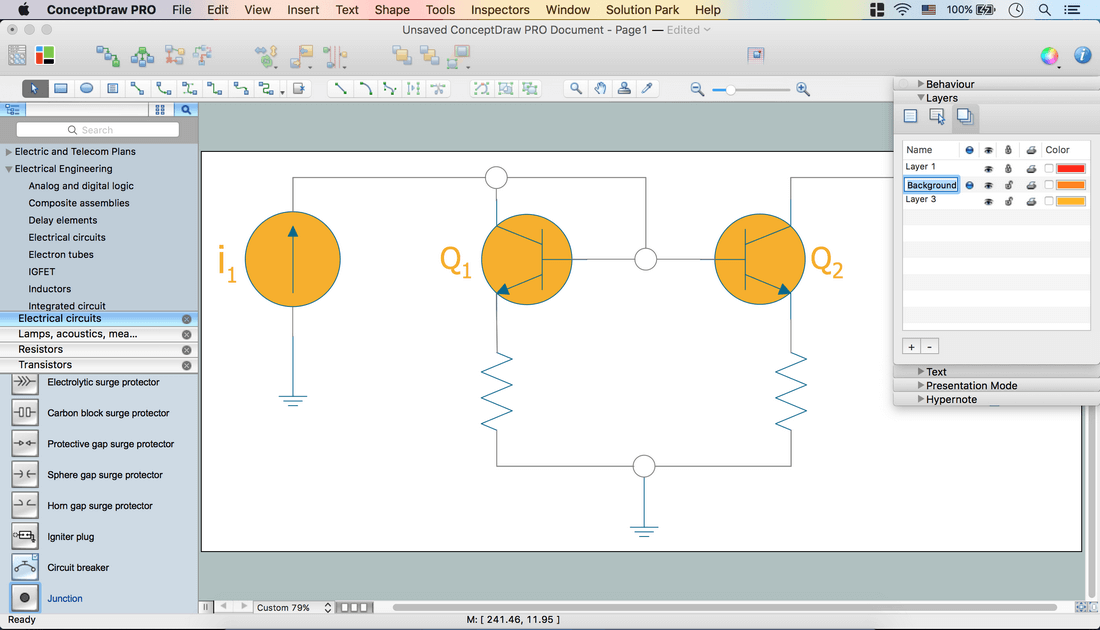Open the Inspectors menu

pos(500,10)
